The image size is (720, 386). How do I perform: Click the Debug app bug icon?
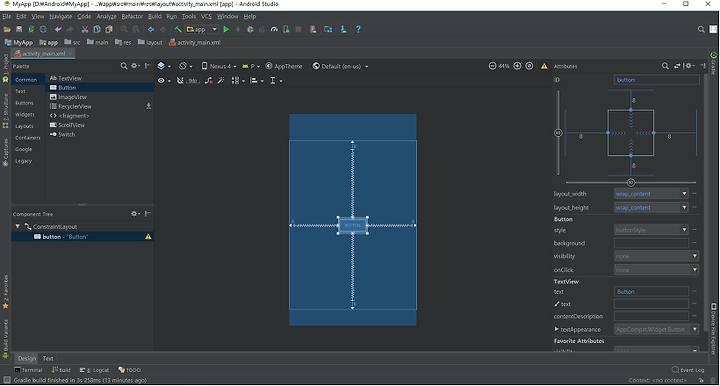(x=250, y=29)
